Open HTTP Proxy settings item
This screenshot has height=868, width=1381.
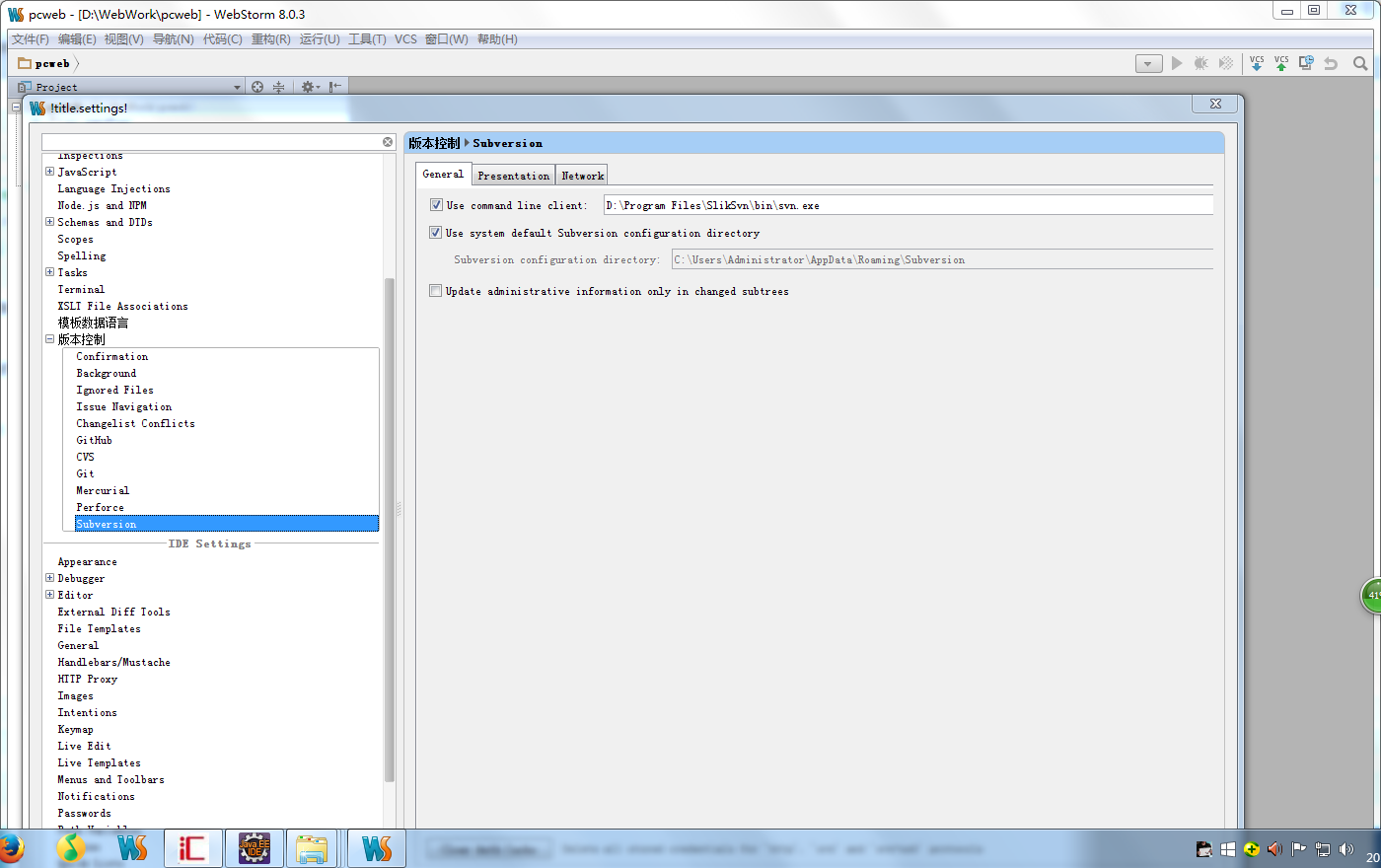coord(87,679)
